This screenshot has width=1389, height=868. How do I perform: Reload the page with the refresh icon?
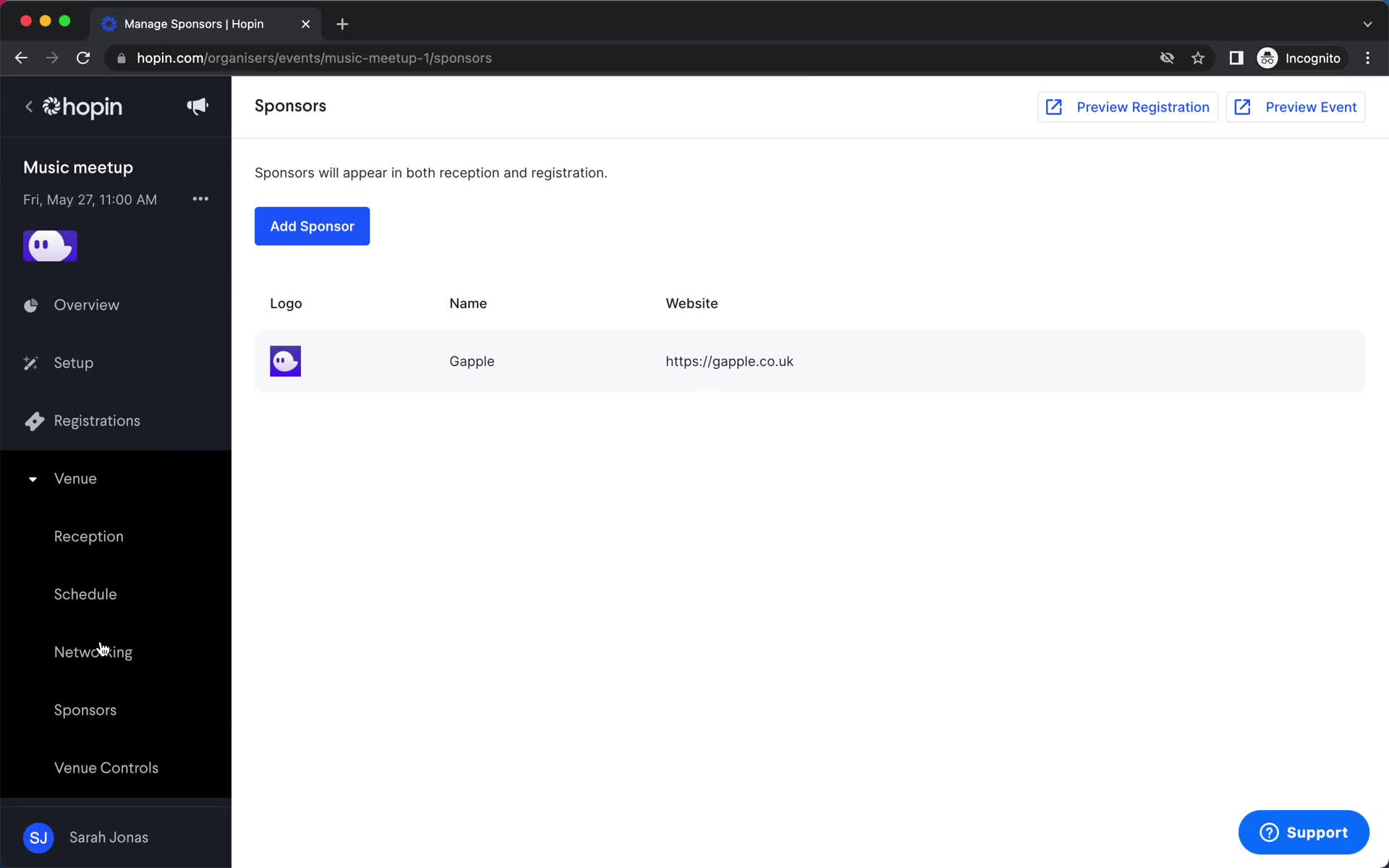coord(83,58)
